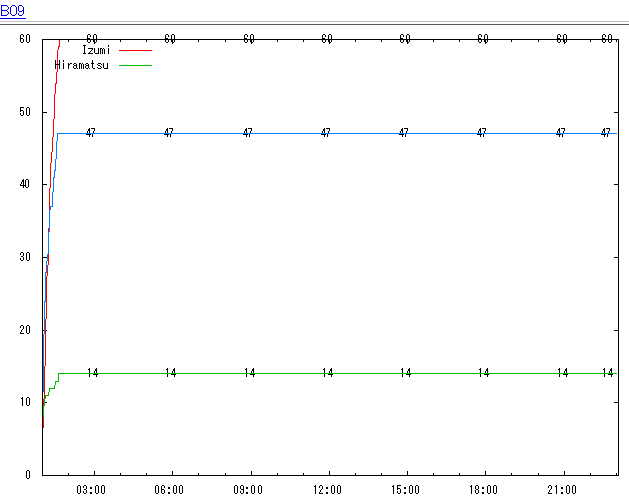Image resolution: width=629 pixels, height=499 pixels.
Task: Click the 06:00 x-axis label
Action: [x=169, y=490]
